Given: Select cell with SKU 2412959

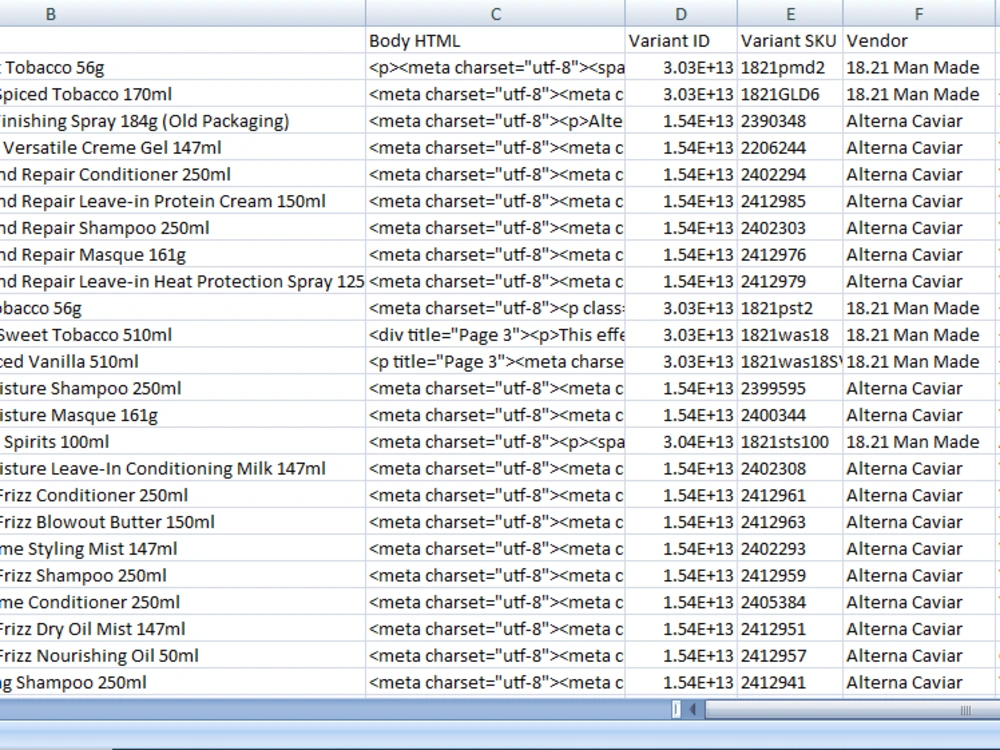Looking at the screenshot, I should (790, 575).
